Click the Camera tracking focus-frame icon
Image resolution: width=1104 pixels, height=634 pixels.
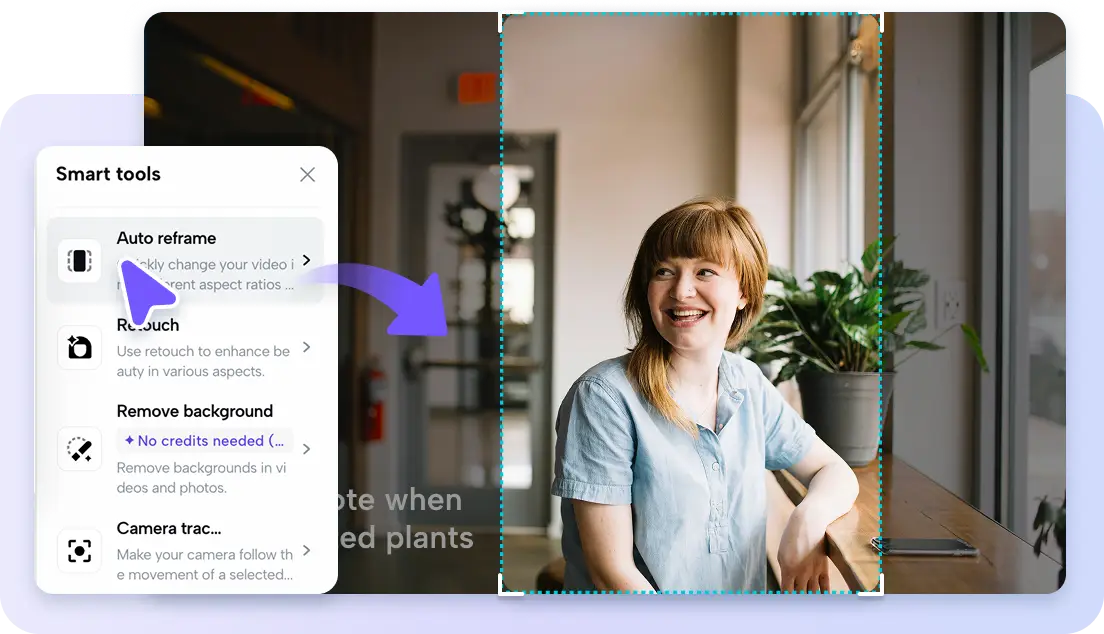(x=79, y=550)
